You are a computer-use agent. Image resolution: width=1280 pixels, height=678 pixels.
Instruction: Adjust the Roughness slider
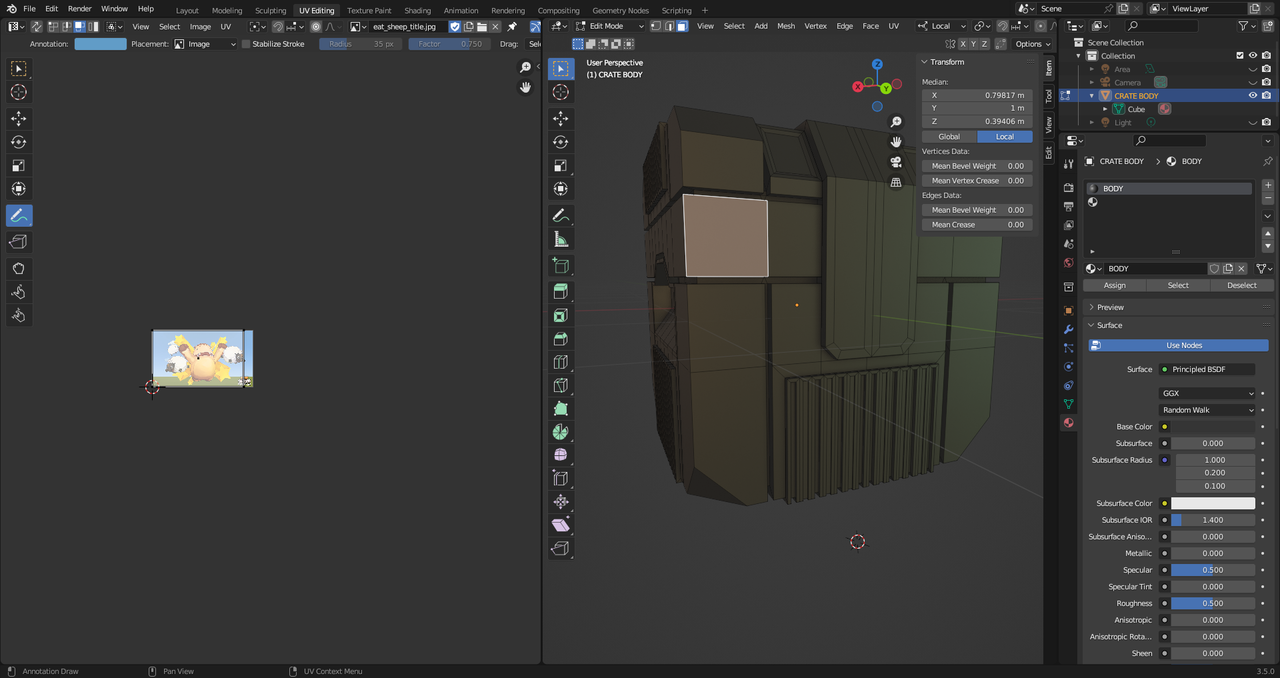coord(1213,603)
